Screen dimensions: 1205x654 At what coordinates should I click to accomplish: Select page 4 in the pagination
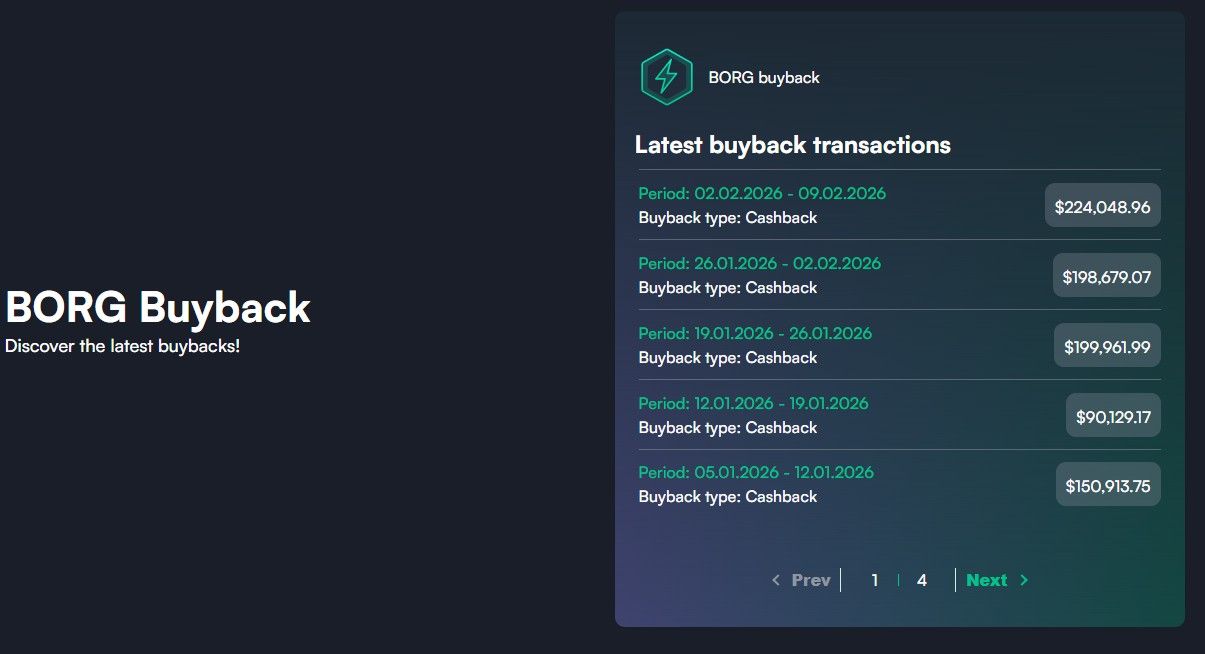pyautogui.click(x=922, y=580)
